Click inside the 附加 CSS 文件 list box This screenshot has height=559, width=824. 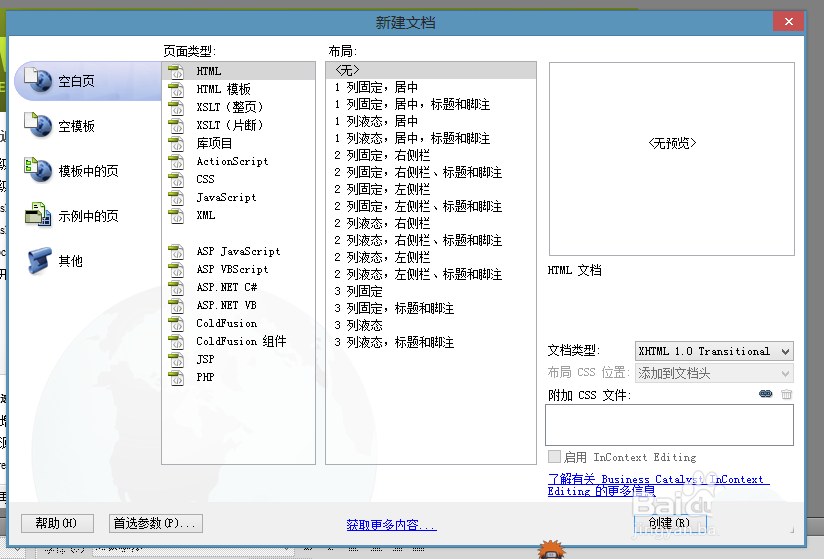click(x=669, y=425)
